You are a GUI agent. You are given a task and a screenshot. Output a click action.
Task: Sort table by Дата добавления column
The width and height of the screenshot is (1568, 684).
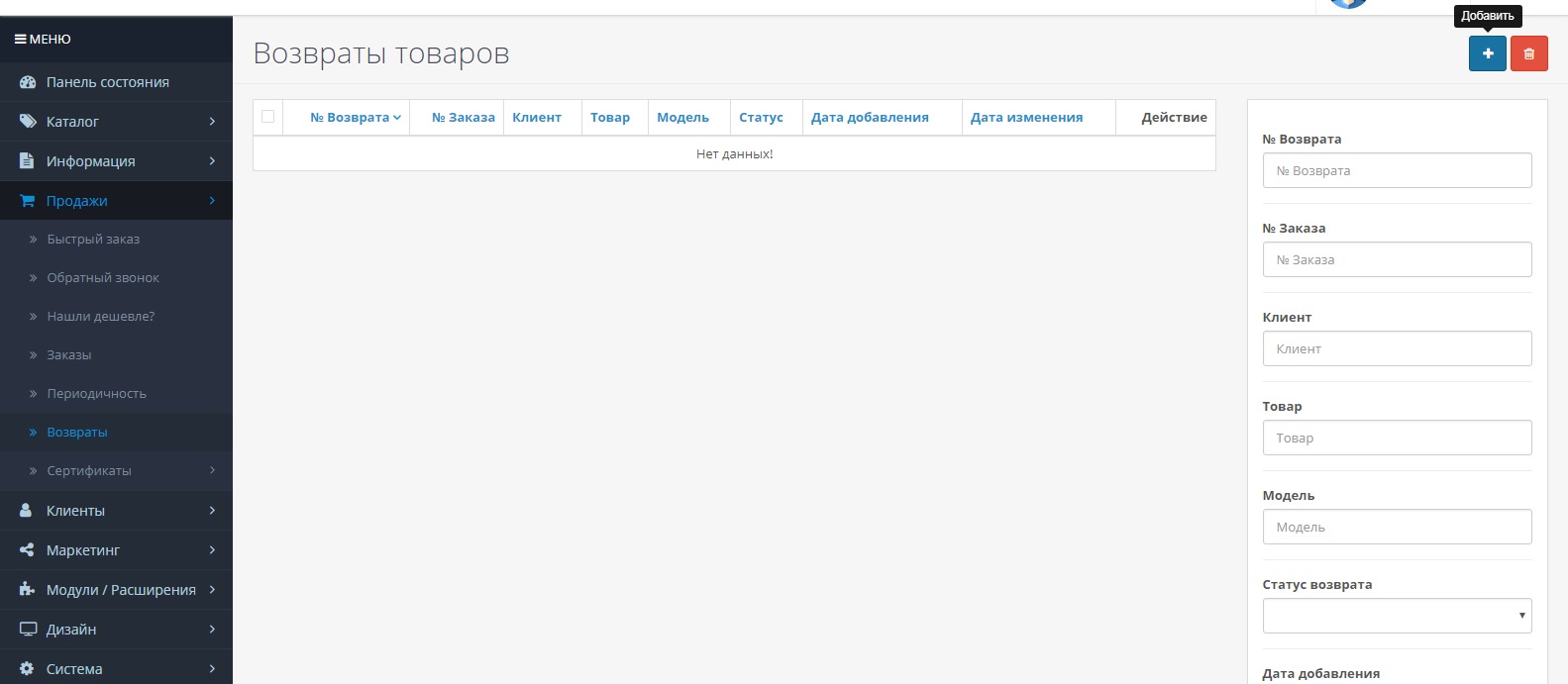[x=869, y=118]
